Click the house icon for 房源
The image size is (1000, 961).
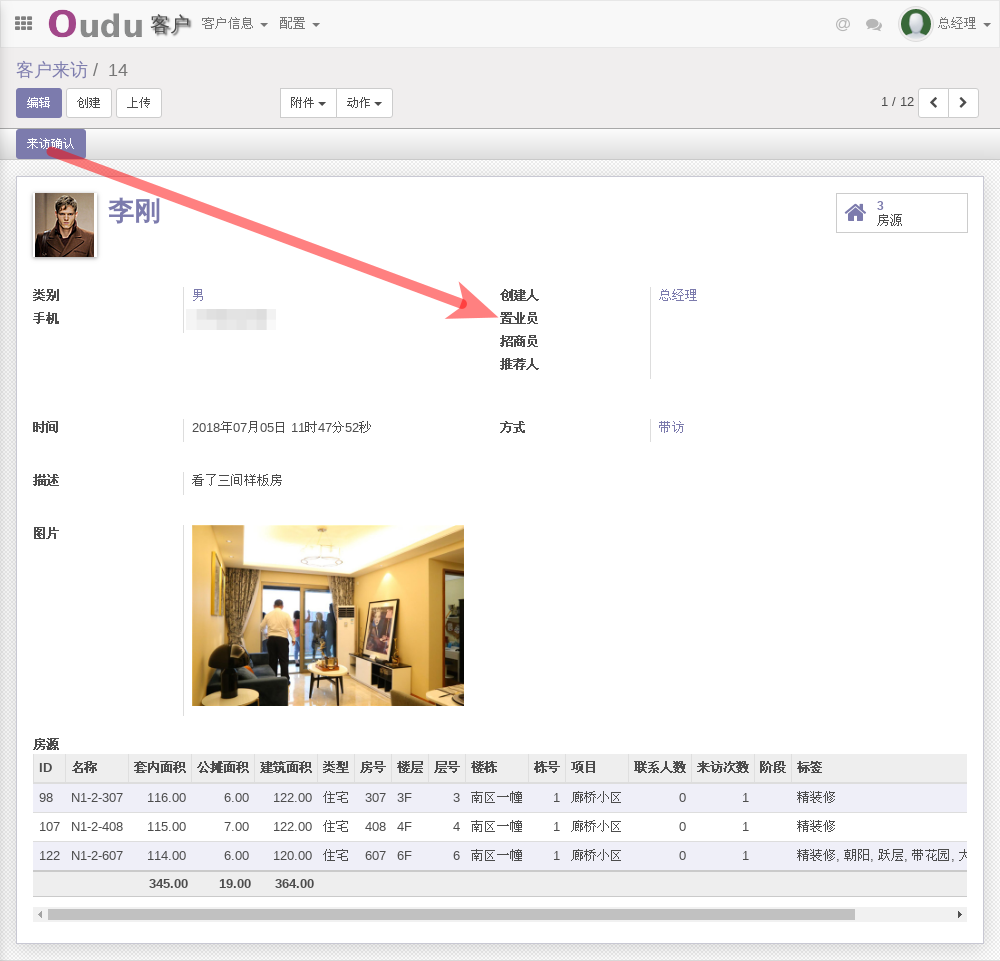[855, 212]
